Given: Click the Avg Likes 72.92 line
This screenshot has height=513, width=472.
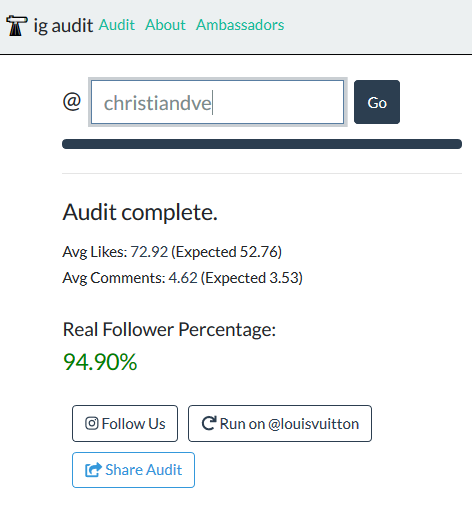Looking at the screenshot, I should 172,252.
